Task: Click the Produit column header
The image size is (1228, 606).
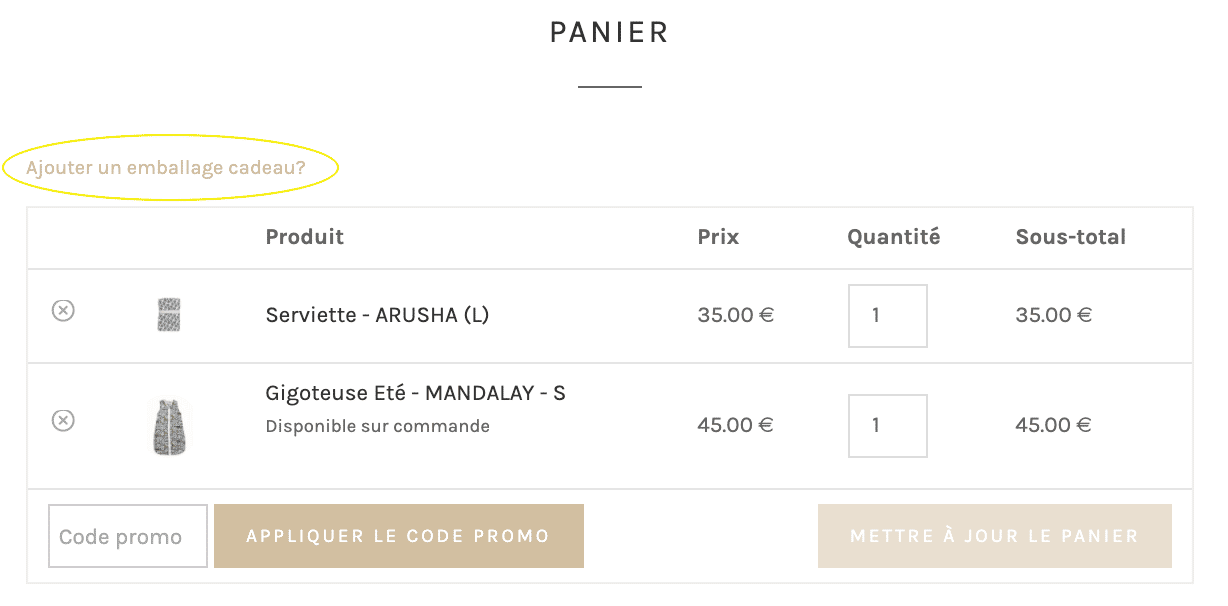Action: point(304,237)
